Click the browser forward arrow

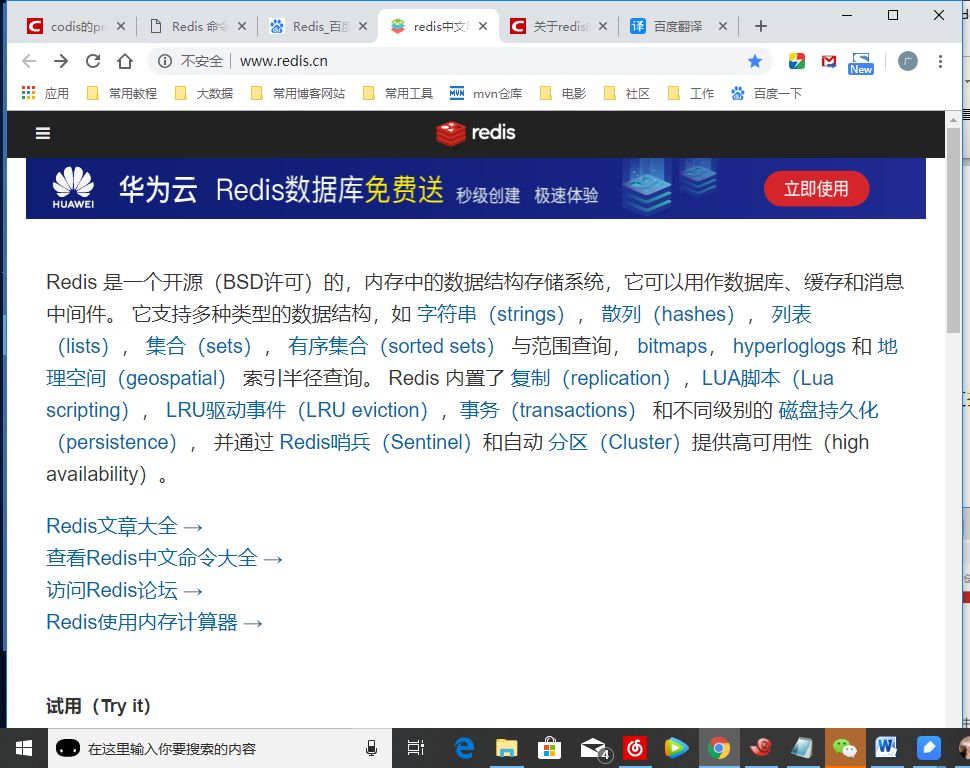[x=61, y=61]
